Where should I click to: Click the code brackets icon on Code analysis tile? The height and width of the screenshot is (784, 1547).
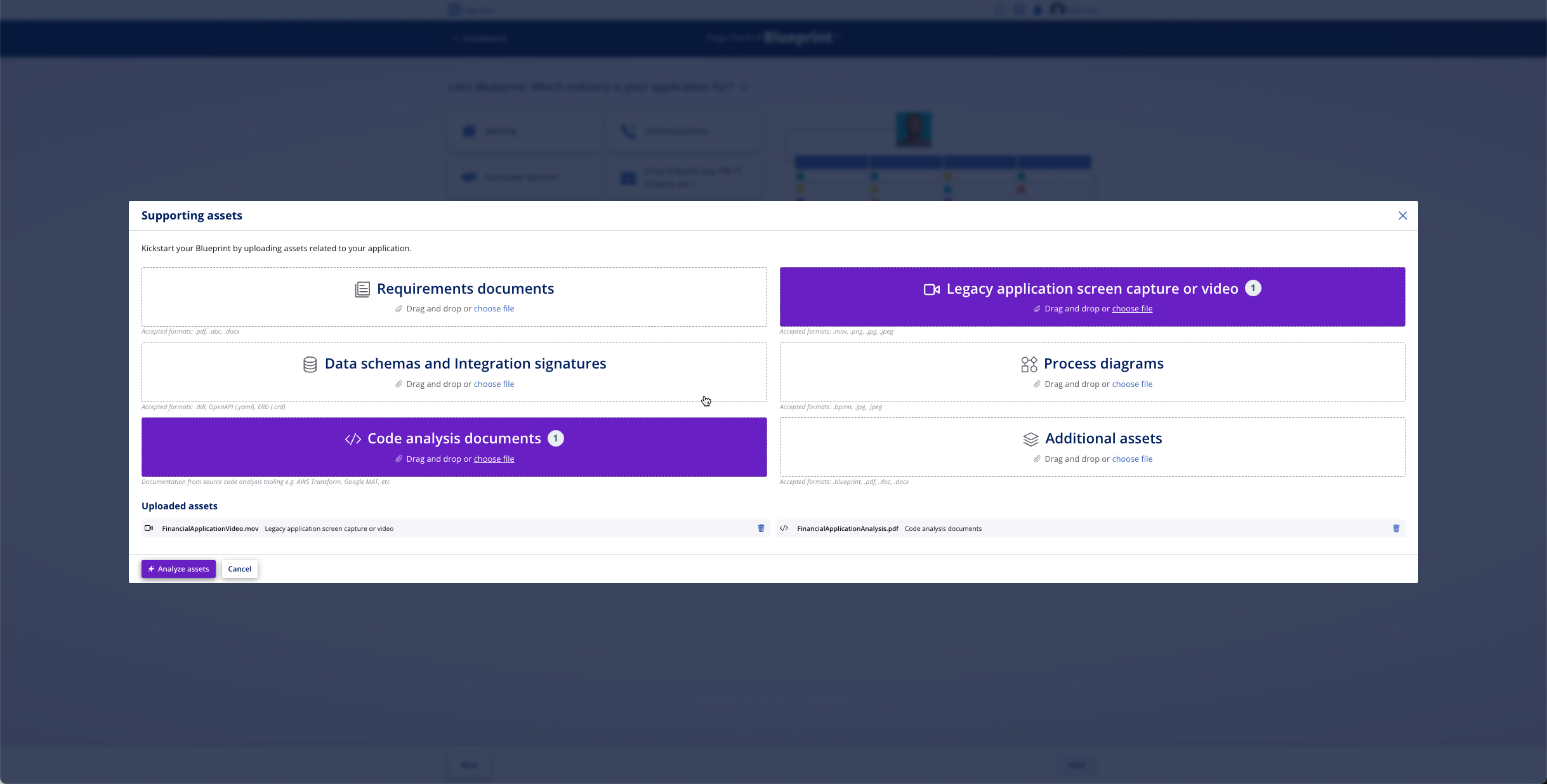click(353, 439)
